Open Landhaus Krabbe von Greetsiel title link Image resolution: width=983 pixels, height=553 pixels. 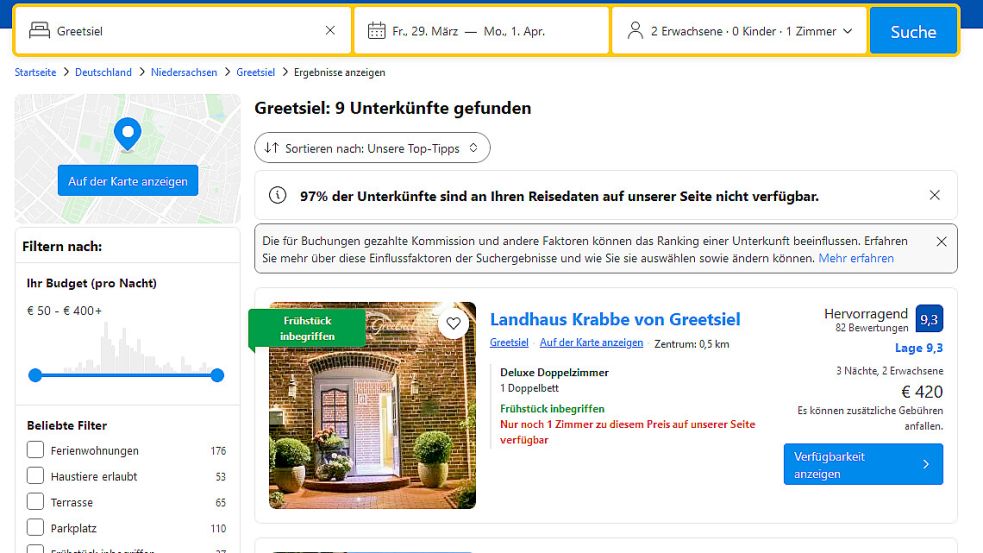click(x=615, y=319)
